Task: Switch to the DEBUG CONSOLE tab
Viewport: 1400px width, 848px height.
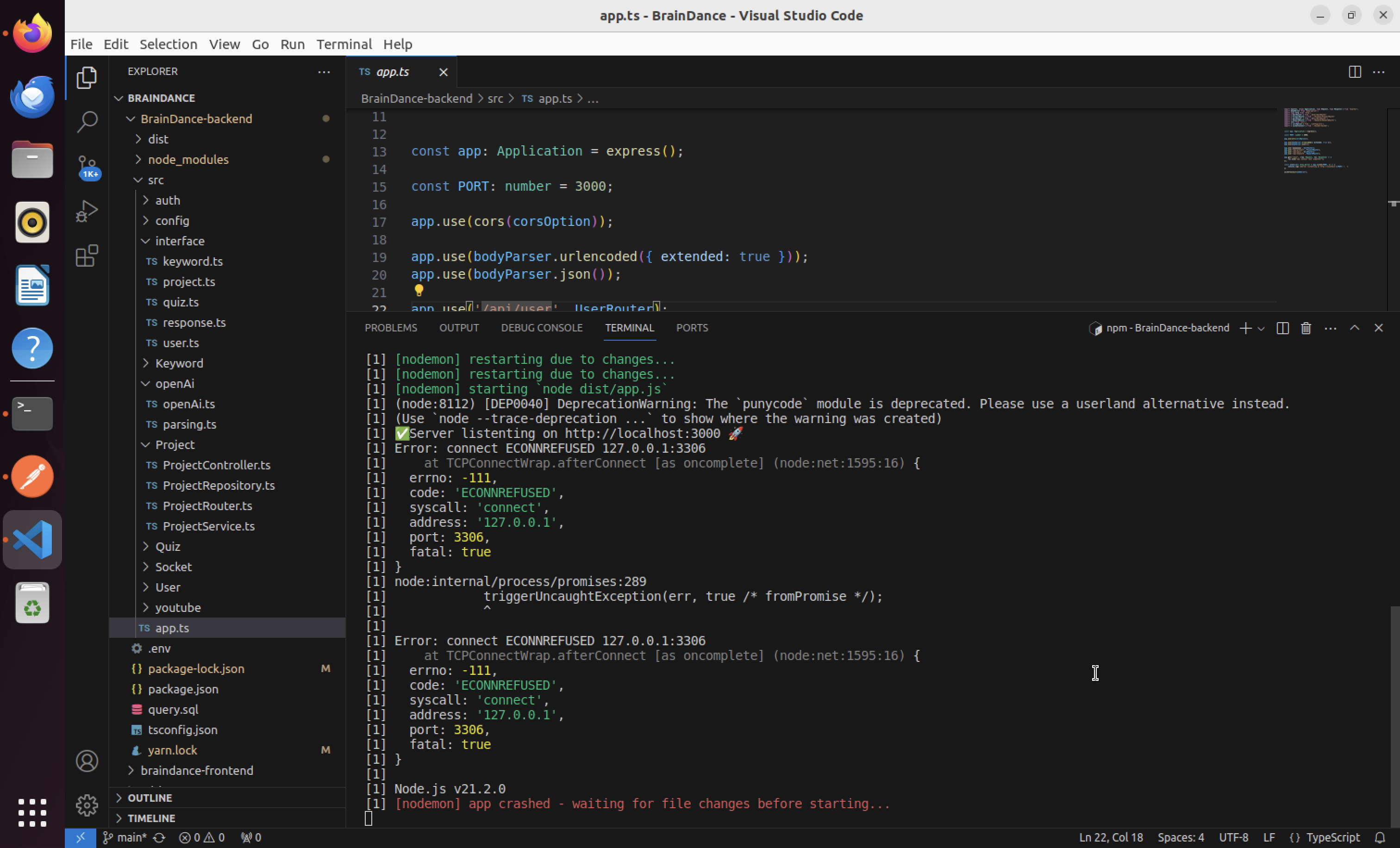Action: pos(542,328)
